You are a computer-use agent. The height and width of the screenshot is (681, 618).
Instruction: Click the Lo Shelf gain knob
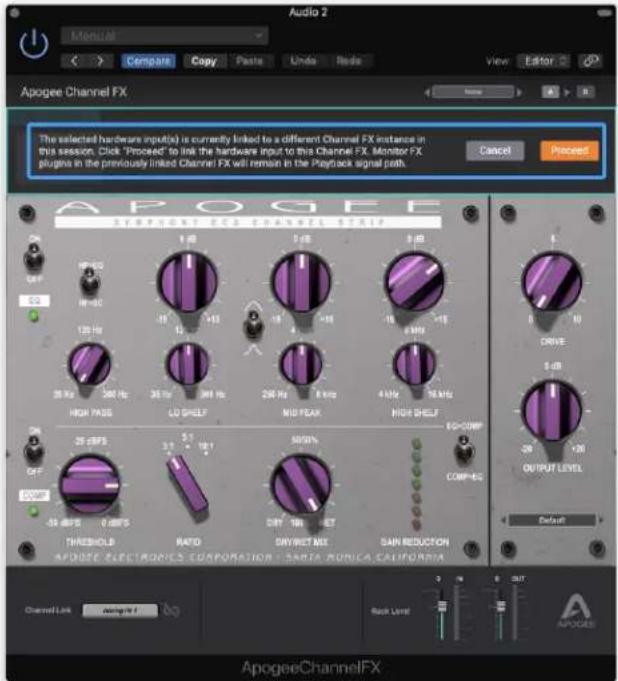pyautogui.click(x=187, y=282)
